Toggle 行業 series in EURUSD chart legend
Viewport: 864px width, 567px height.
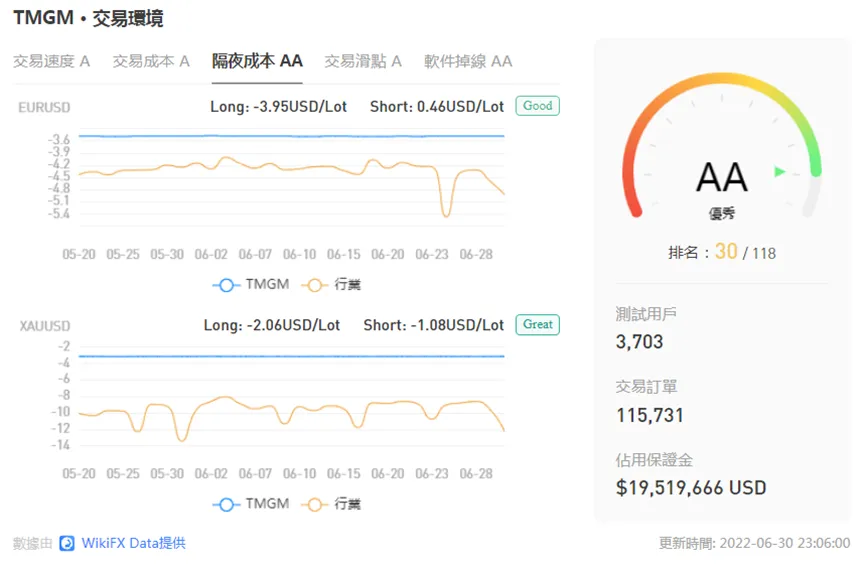pos(331,285)
